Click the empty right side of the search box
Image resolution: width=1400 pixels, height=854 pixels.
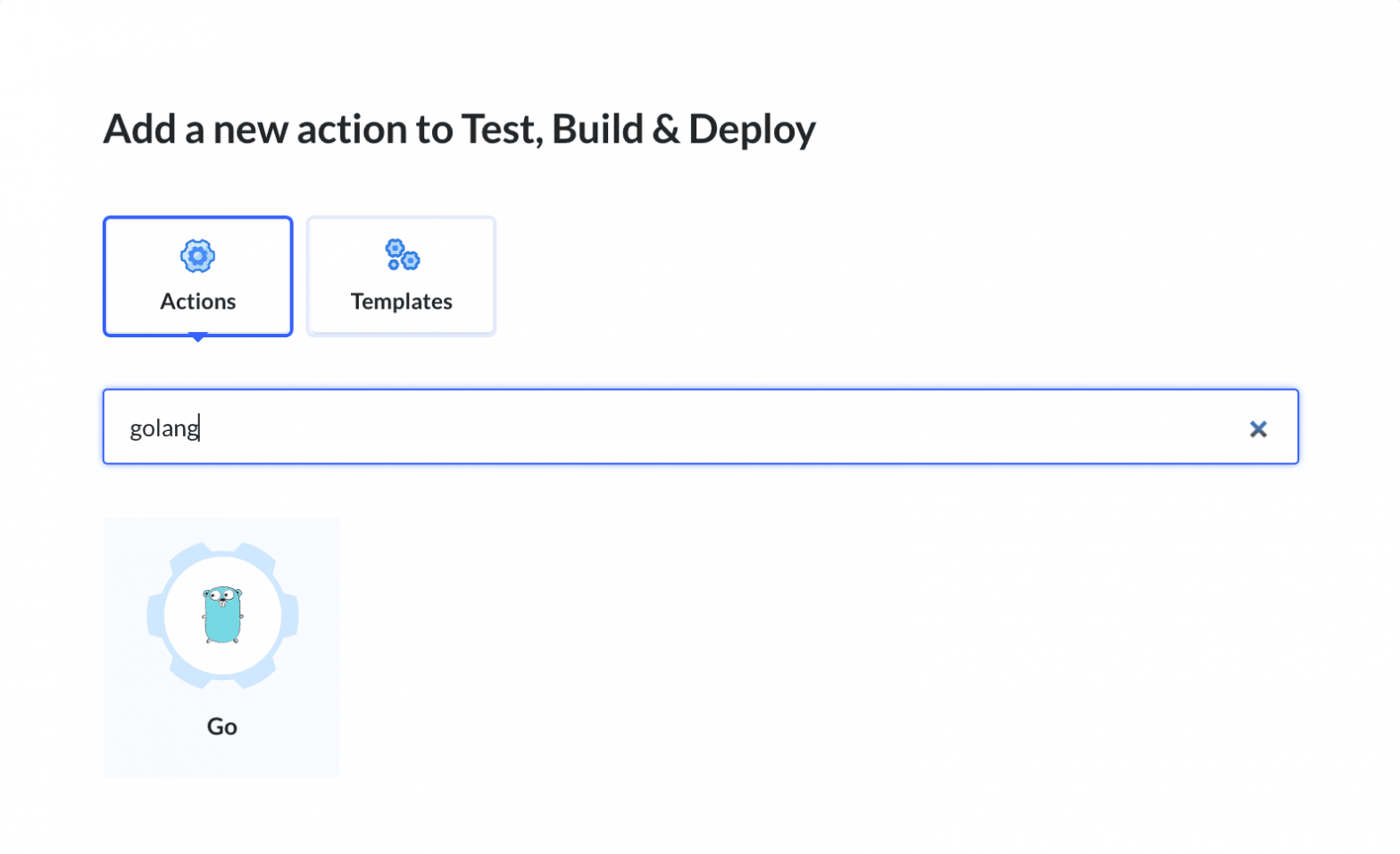click(982, 427)
